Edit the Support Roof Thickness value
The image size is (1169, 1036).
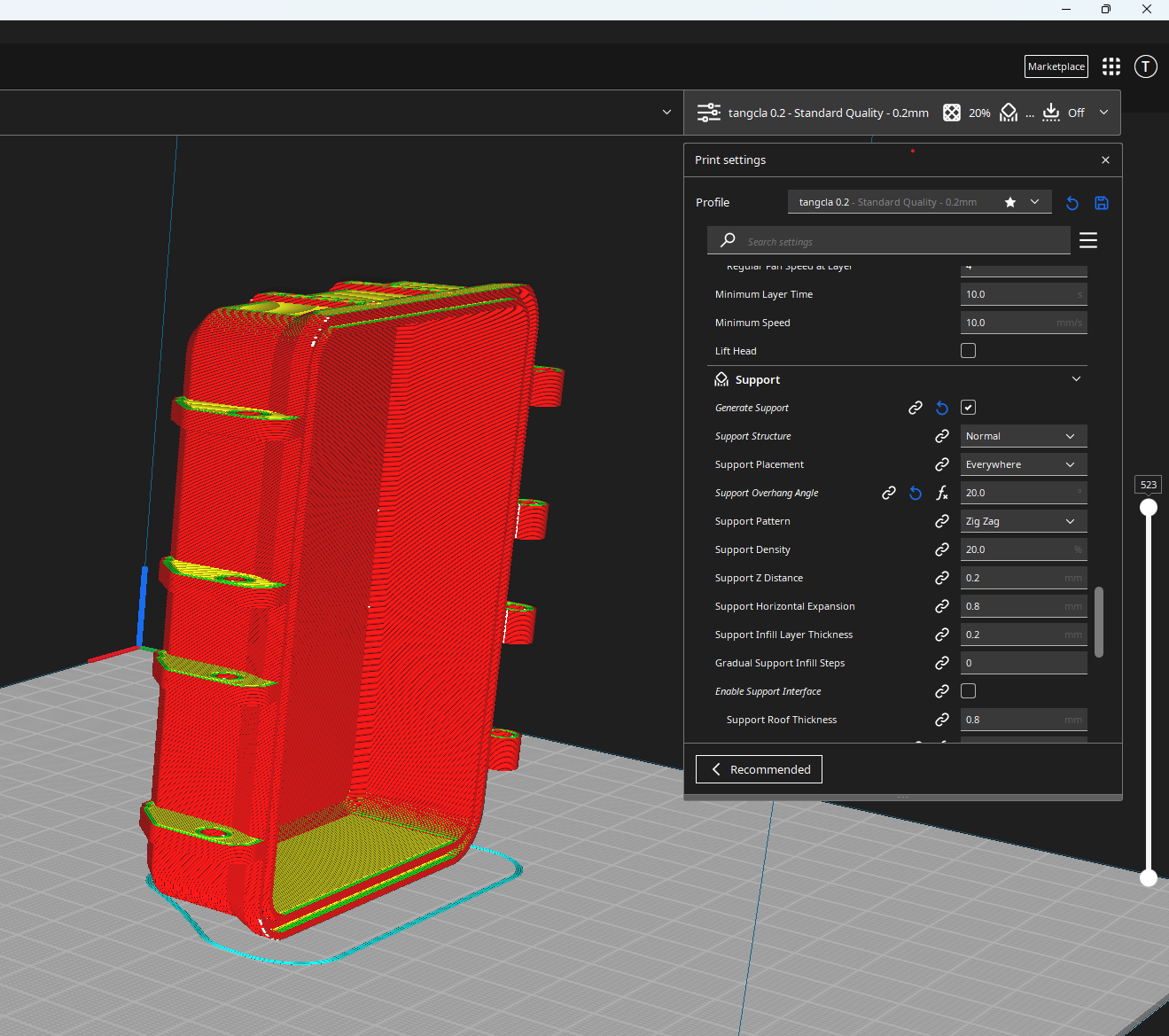coord(1024,720)
